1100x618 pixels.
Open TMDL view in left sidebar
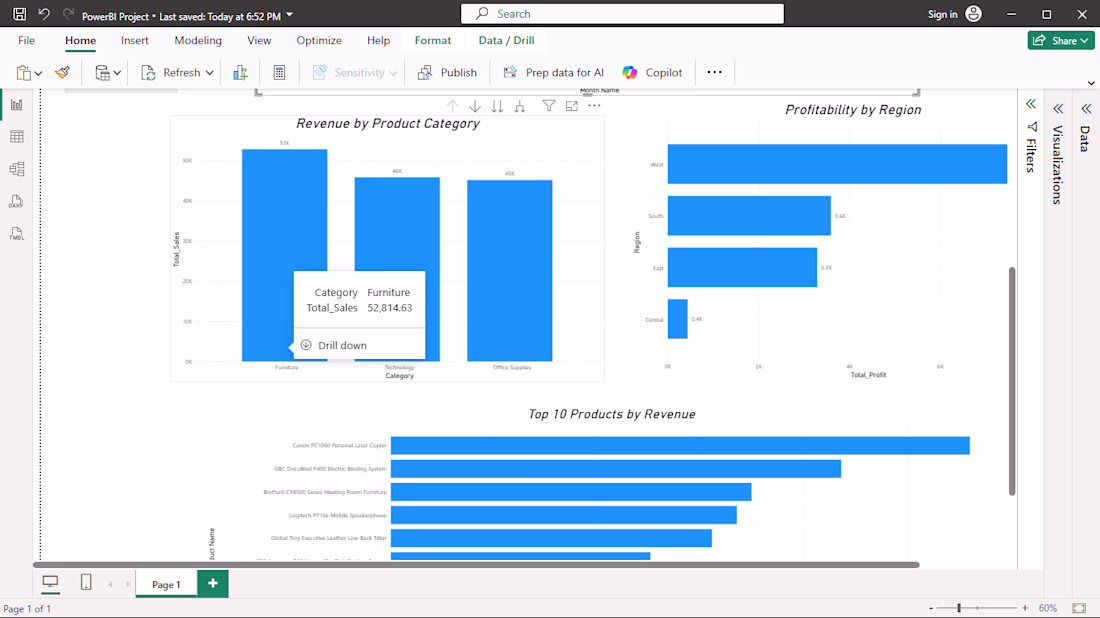(17, 234)
